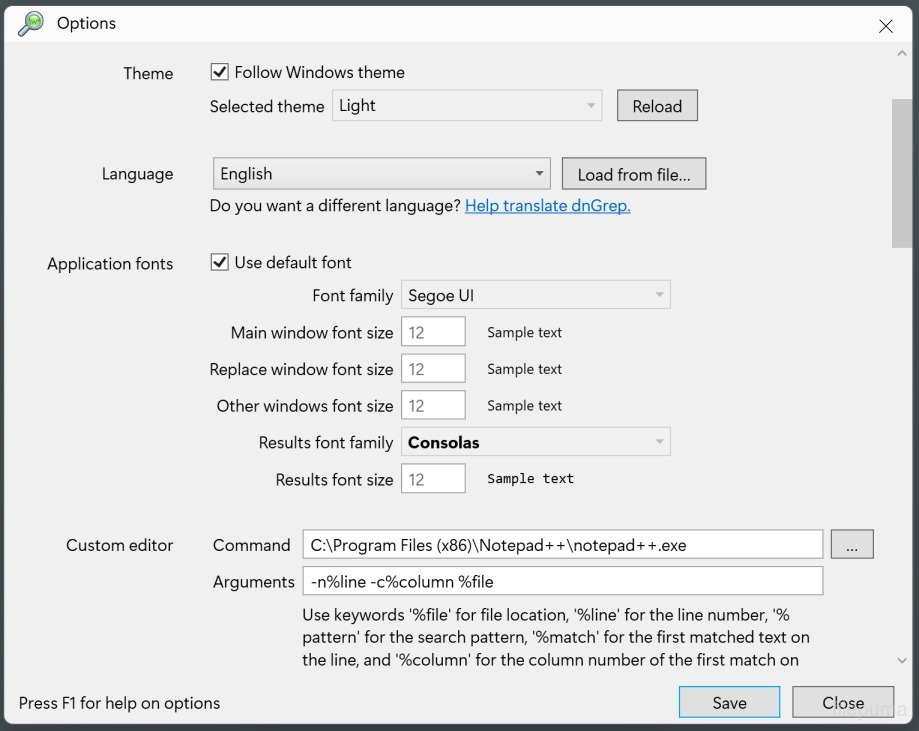Expand the Language dropdown showing English
The image size is (919, 731).
pyautogui.click(x=381, y=174)
